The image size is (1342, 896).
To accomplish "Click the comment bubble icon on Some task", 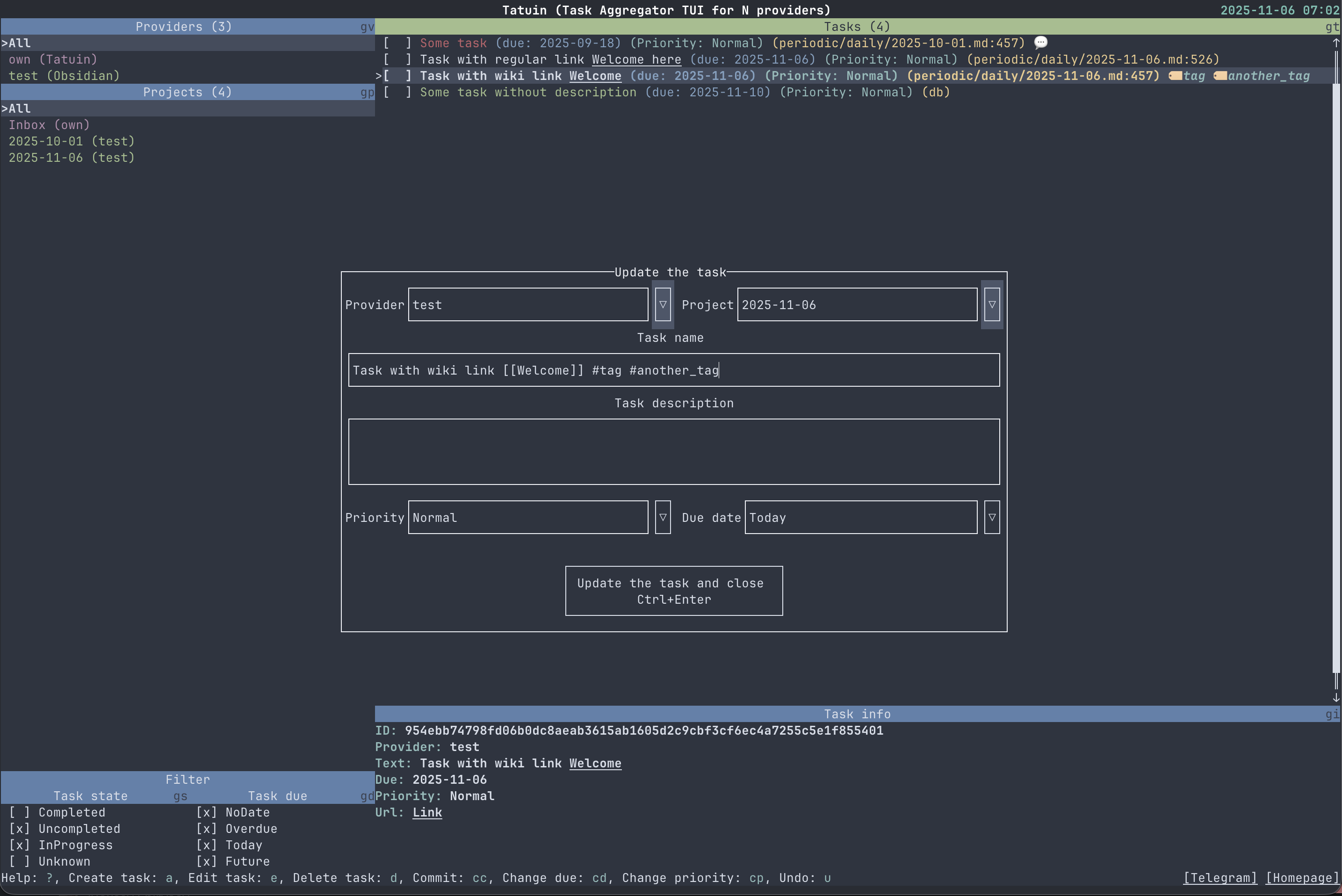I will (x=1040, y=43).
